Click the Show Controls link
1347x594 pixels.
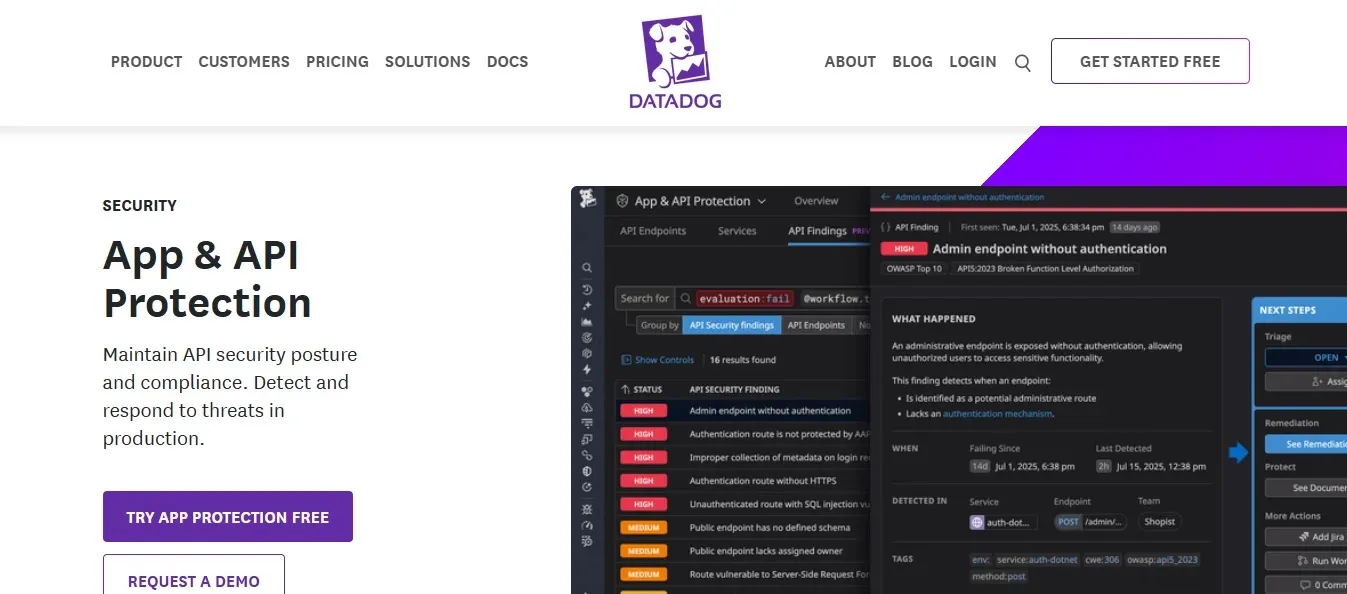coord(664,360)
